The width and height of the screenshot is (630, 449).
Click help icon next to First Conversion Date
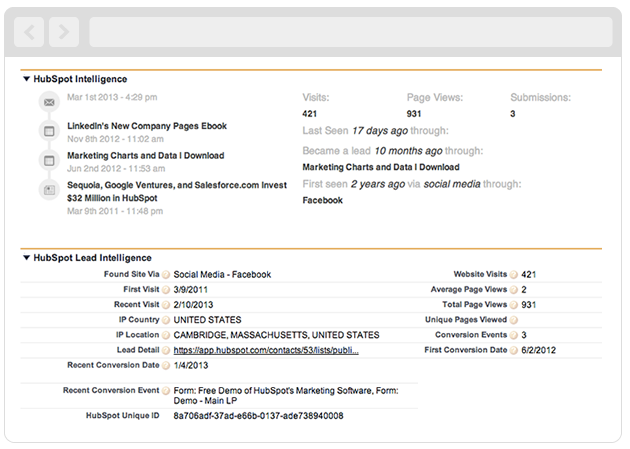(514, 351)
